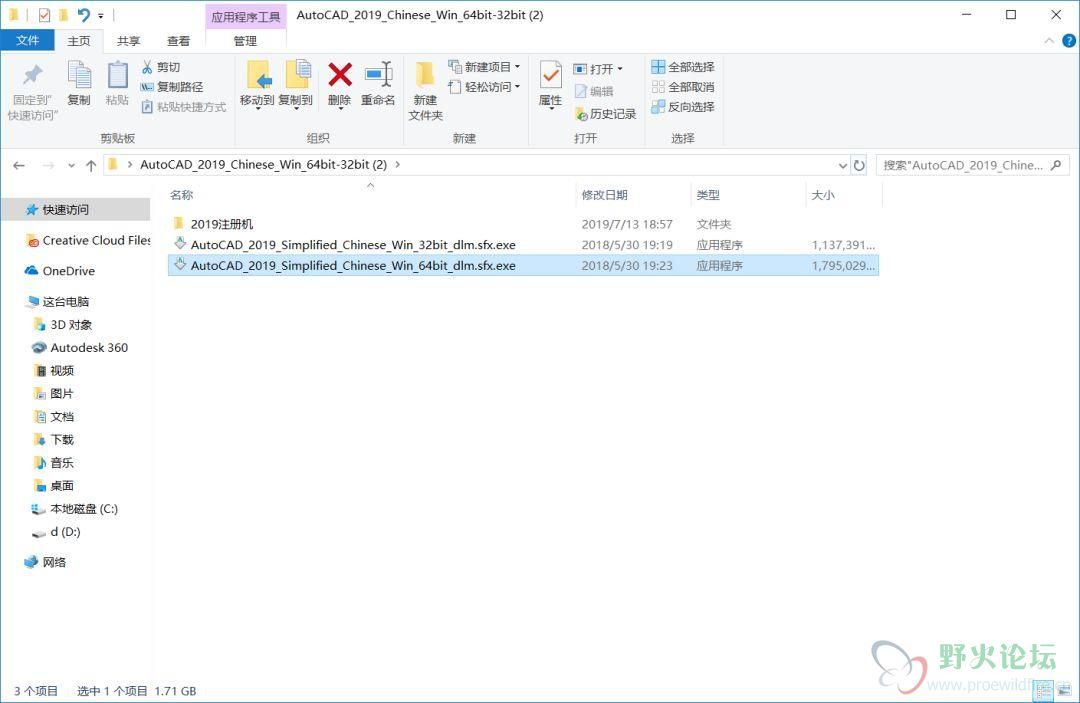Select the 2019注册机 folder

point(222,224)
